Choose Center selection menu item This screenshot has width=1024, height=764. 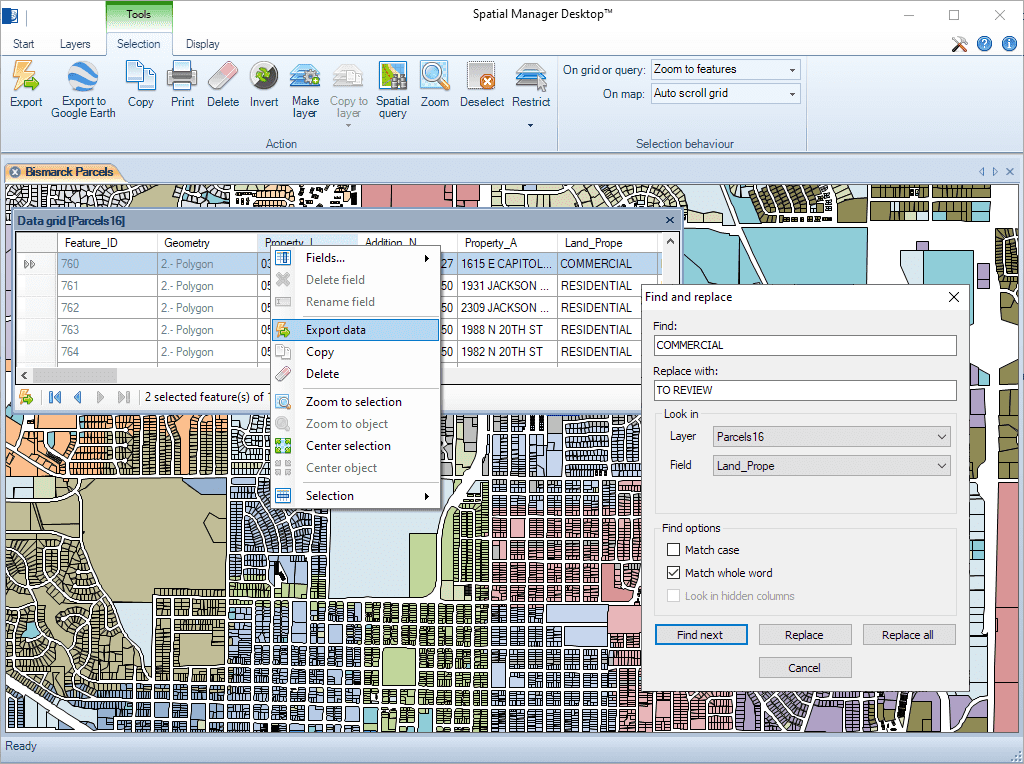click(355, 446)
